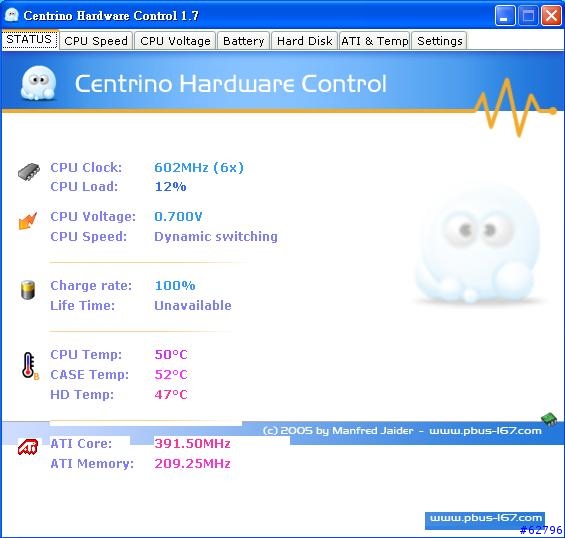Screen dimensions: 565x538
Task: Click the Charge rate label
Action: pos(91,286)
